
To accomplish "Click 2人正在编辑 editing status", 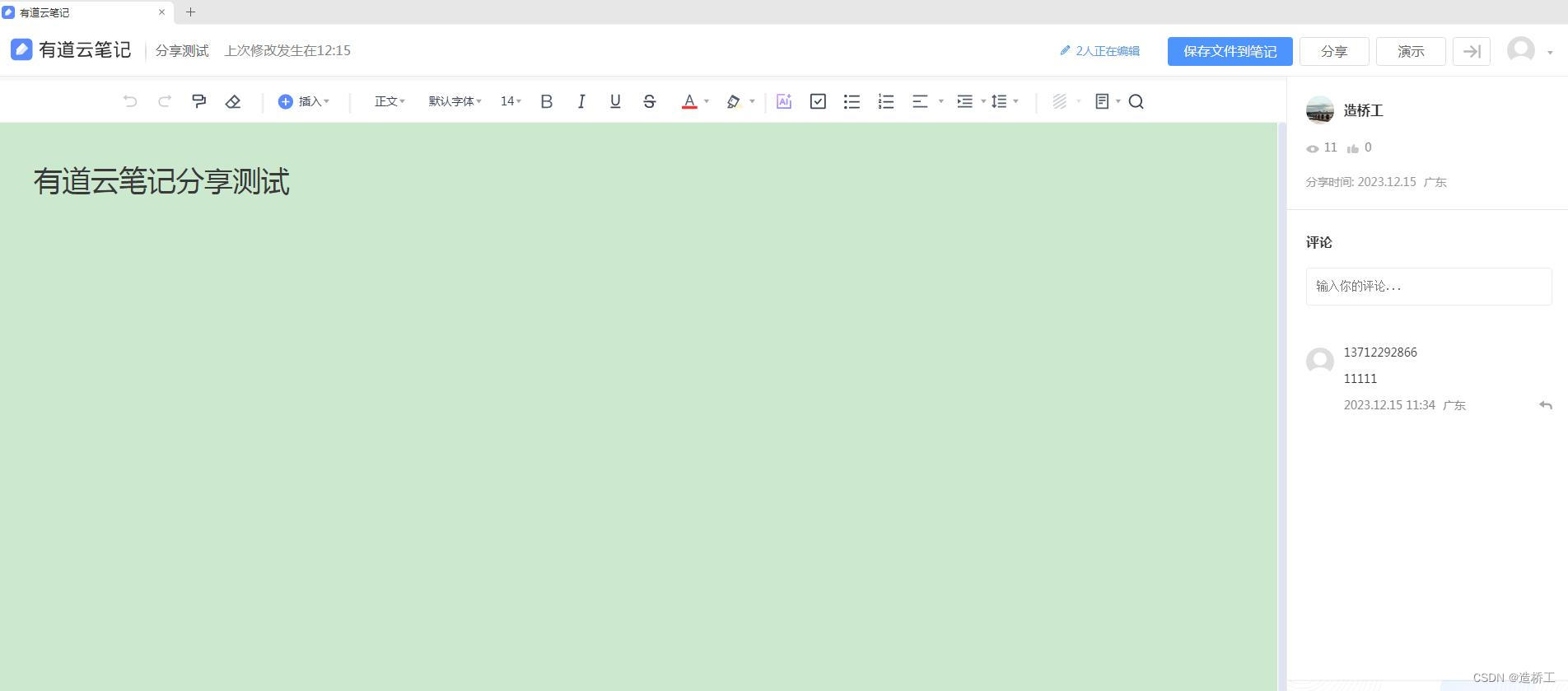I will (1099, 51).
